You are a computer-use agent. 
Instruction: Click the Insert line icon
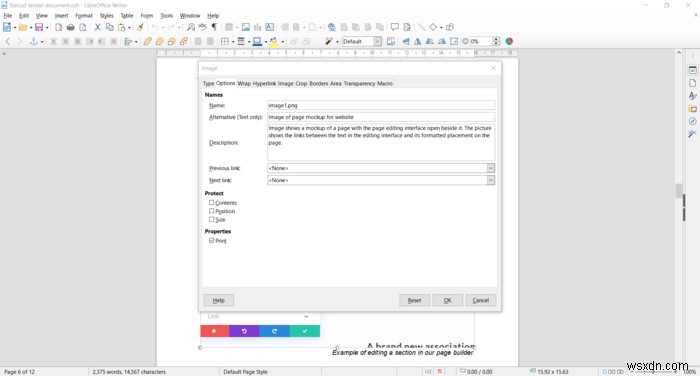click(x=421, y=27)
